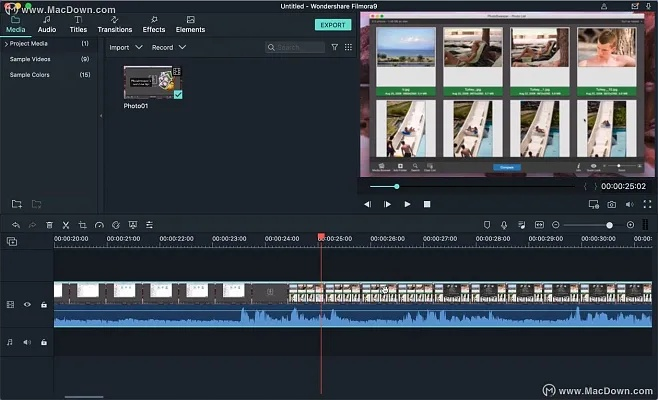
Task: Delete the selected clip with the trash icon
Action: tap(49, 225)
